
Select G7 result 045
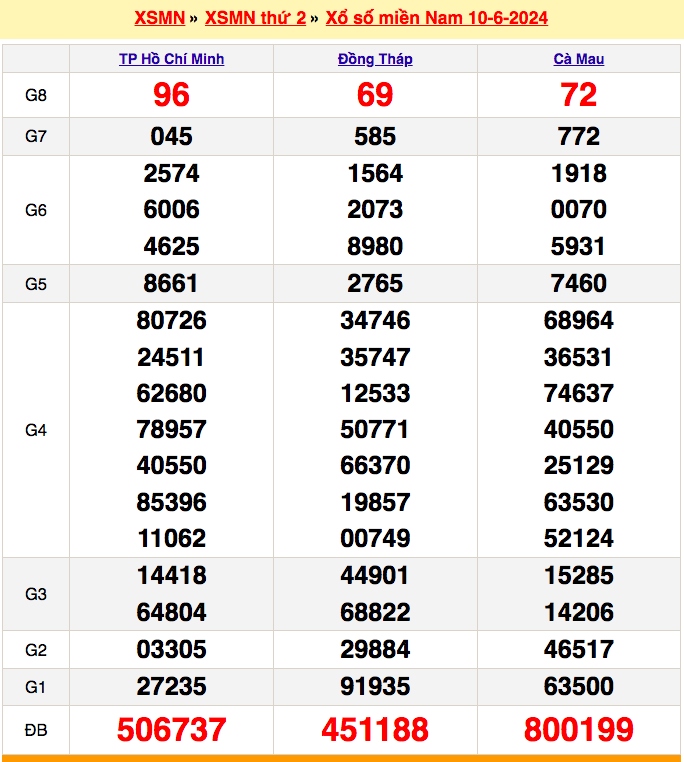171,137
